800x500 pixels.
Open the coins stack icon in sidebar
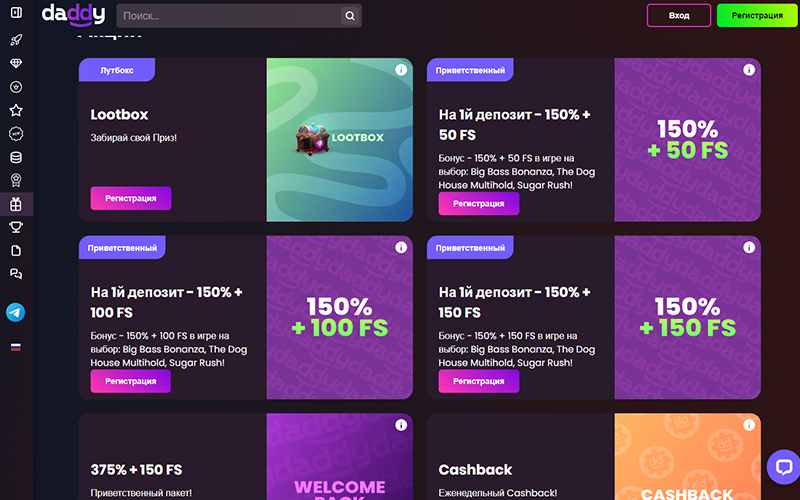click(x=16, y=157)
